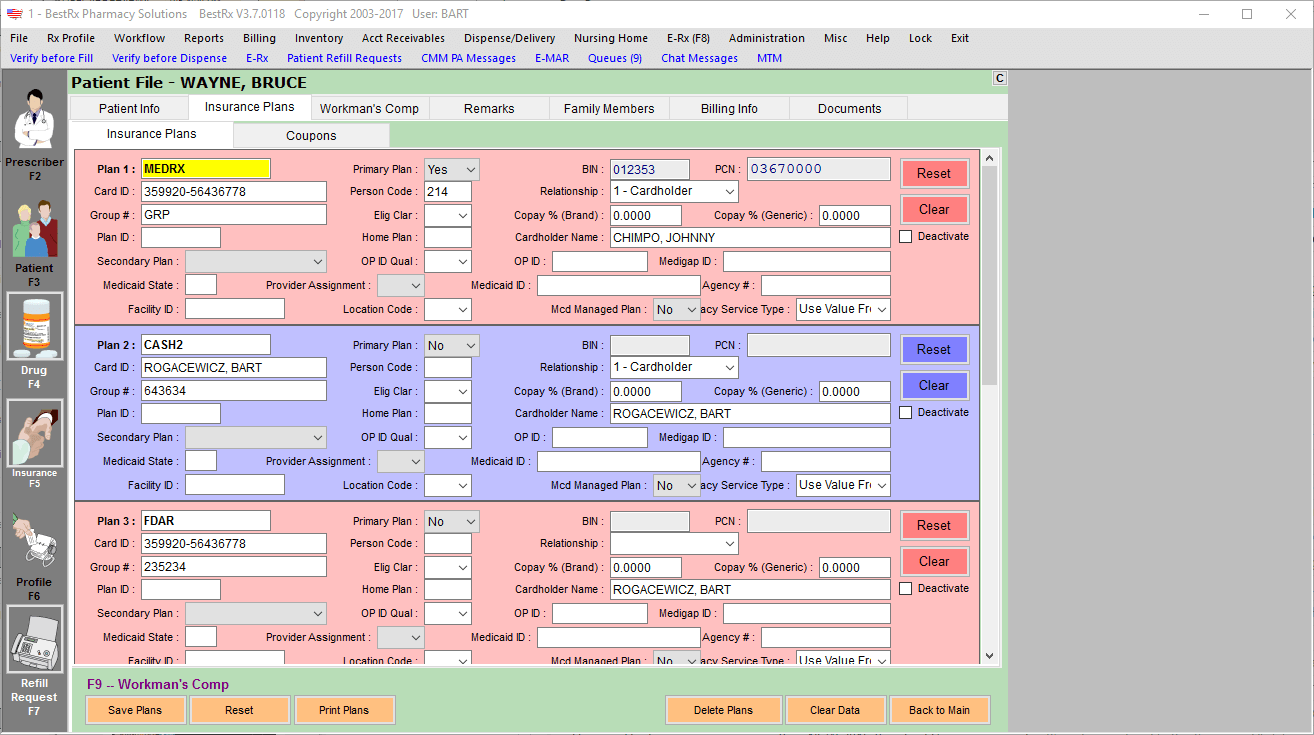
Task: Toggle Deactivate checkbox for Plan 2
Action: [906, 413]
